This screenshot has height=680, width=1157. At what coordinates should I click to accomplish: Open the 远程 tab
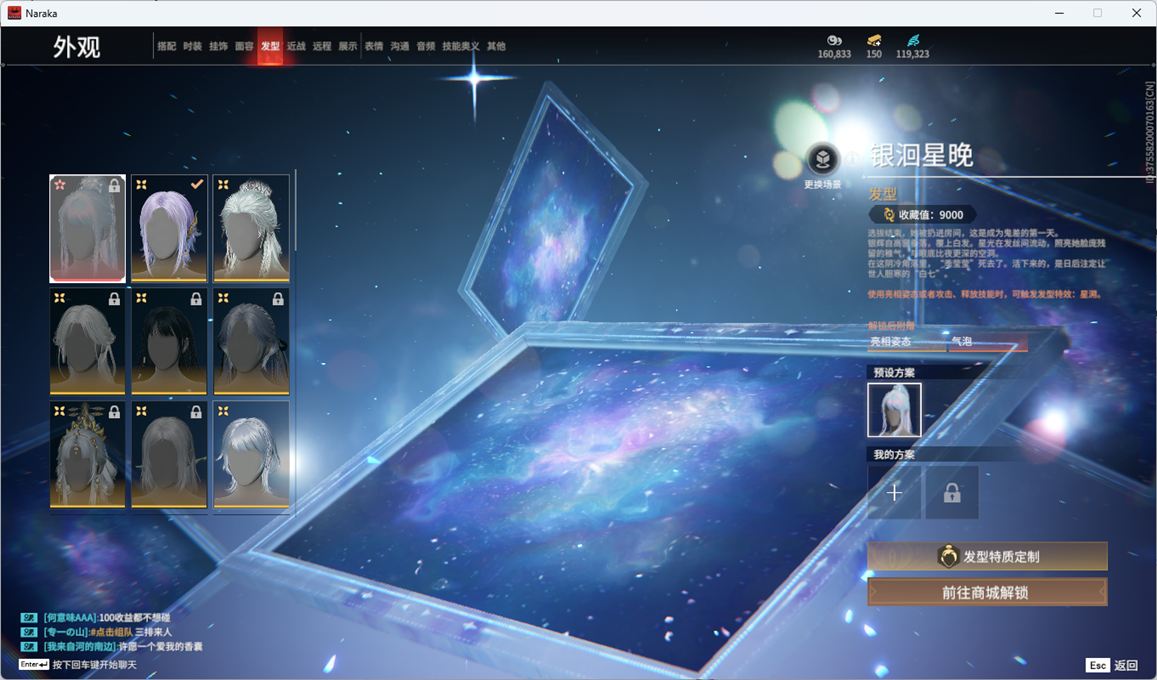(x=322, y=46)
